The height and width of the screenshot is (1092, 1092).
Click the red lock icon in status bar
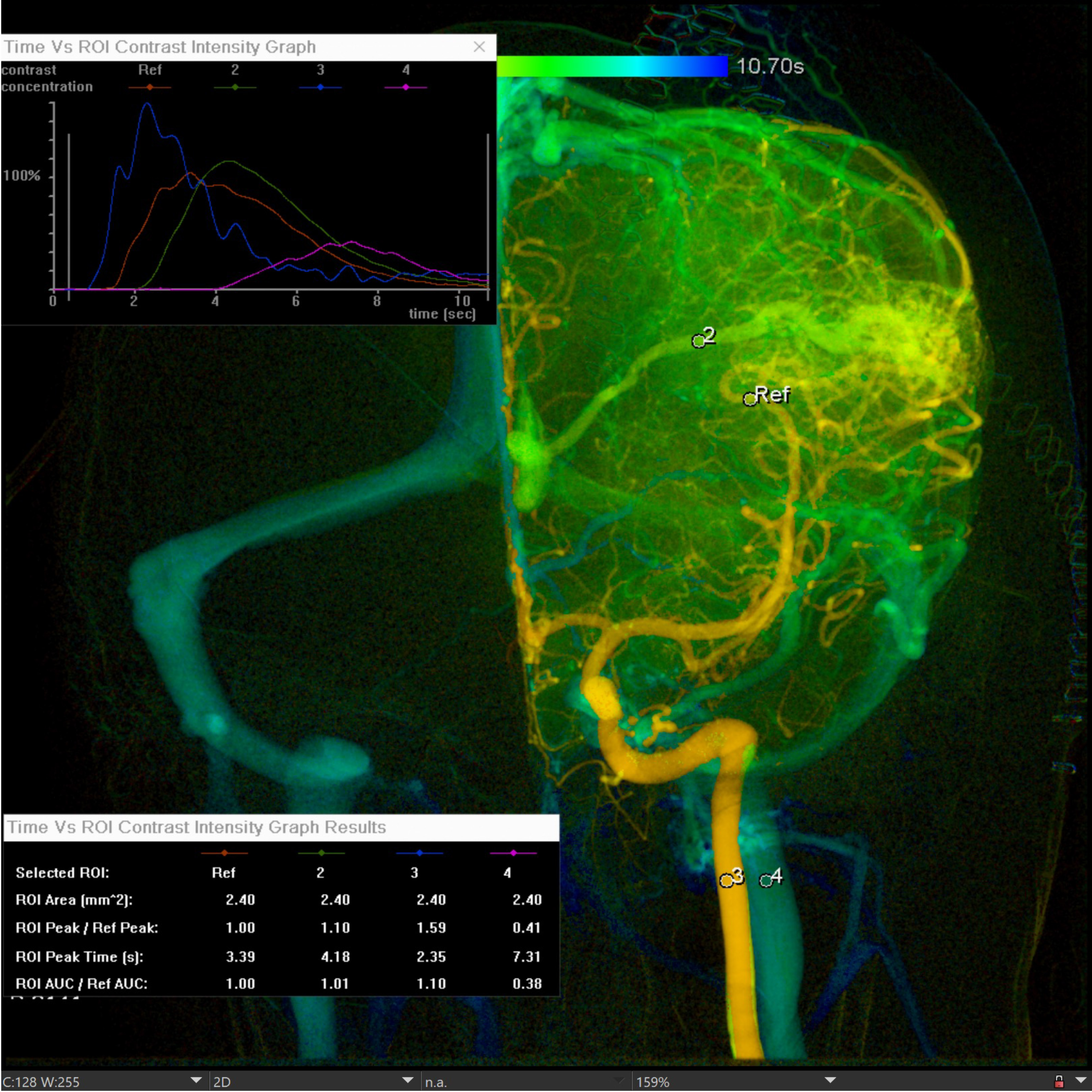tap(1059, 1081)
